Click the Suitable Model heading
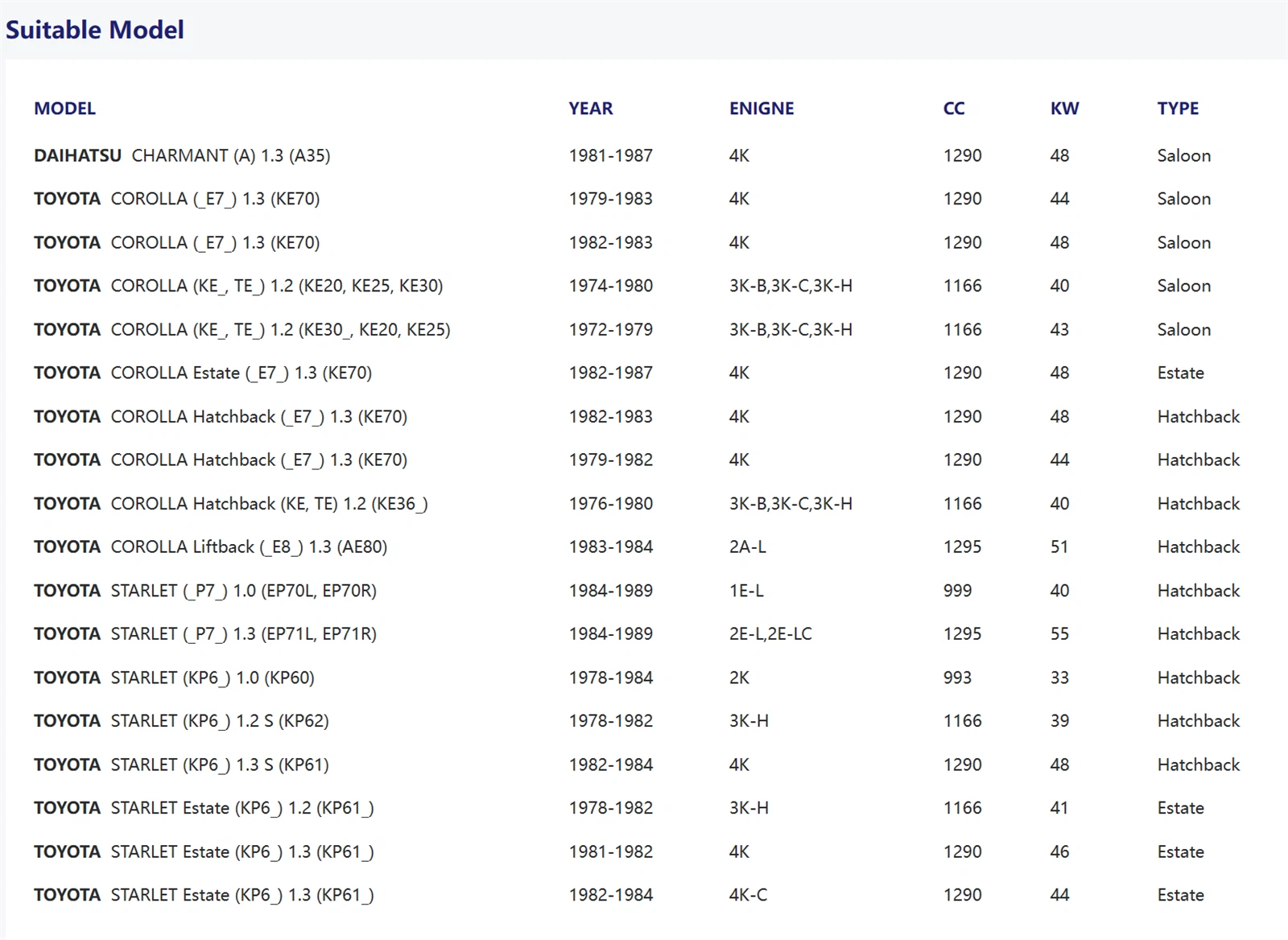Viewport: 1288px width, 940px height. 95,30
